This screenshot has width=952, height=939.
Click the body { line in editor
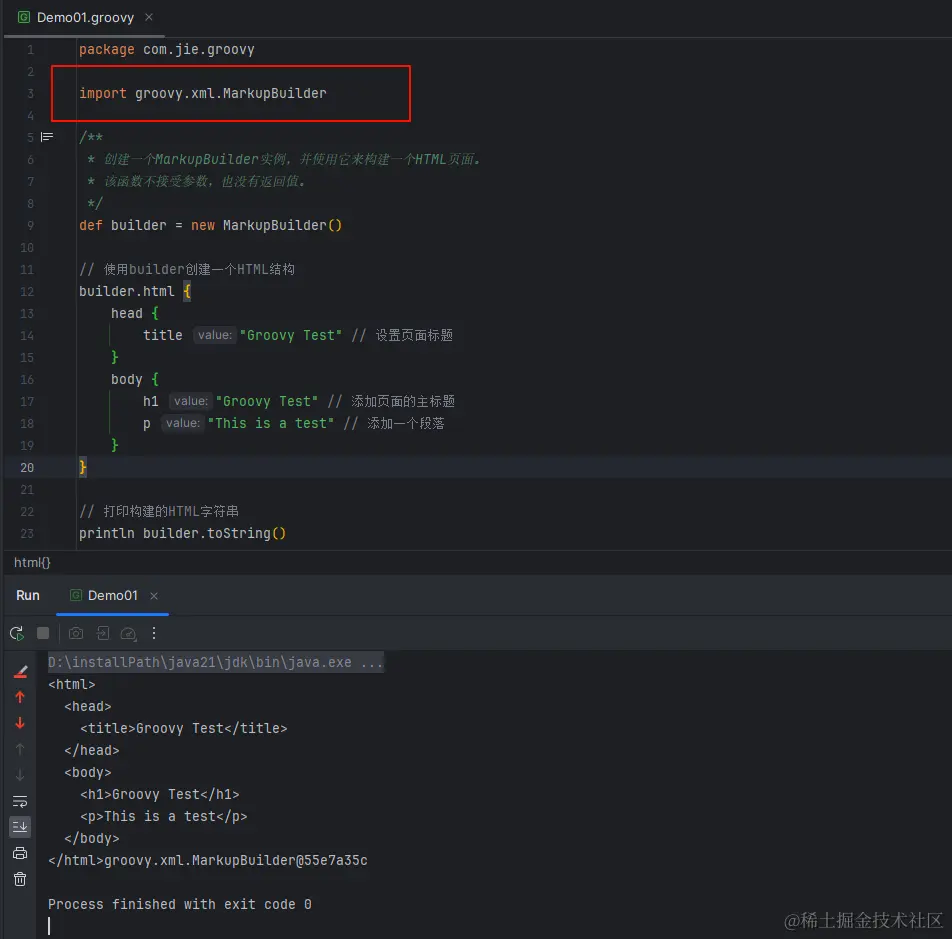point(134,379)
